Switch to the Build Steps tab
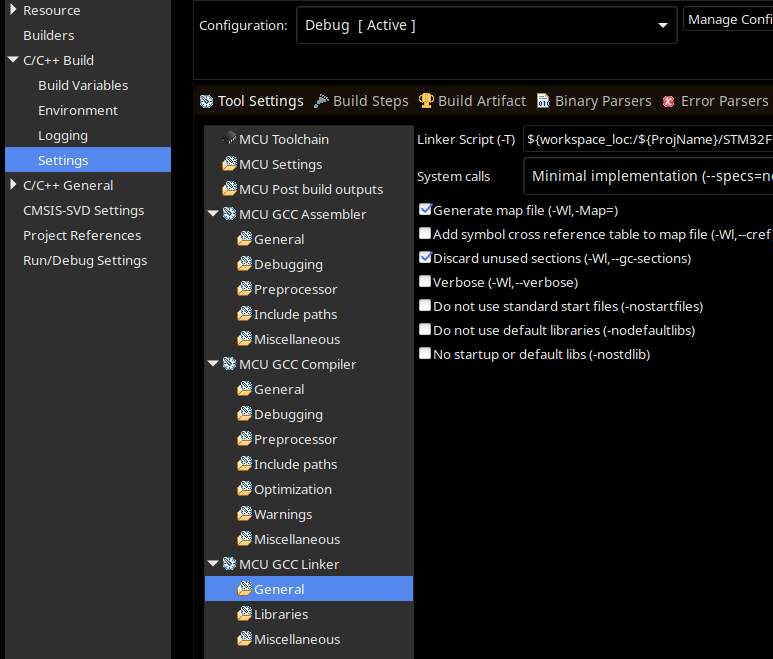The width and height of the screenshot is (773, 659). (x=361, y=101)
